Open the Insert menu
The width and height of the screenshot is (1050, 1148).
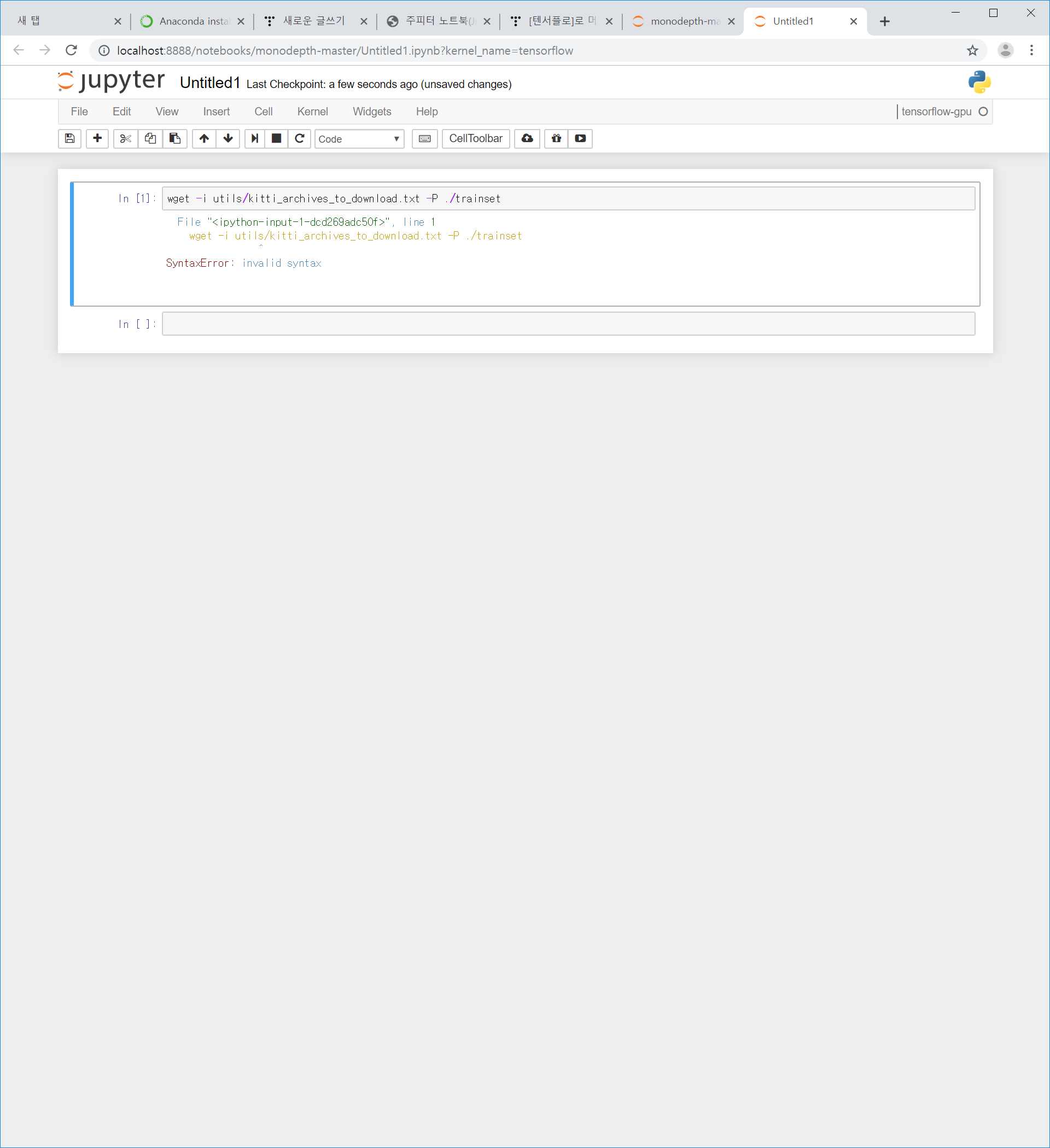coord(216,112)
